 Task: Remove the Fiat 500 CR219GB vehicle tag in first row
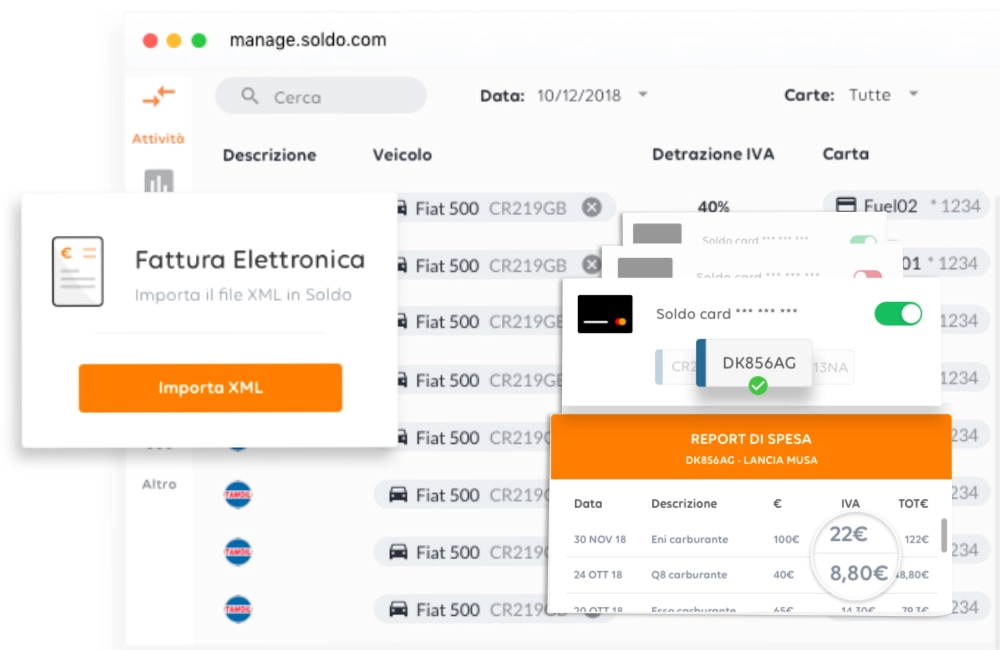pos(592,207)
